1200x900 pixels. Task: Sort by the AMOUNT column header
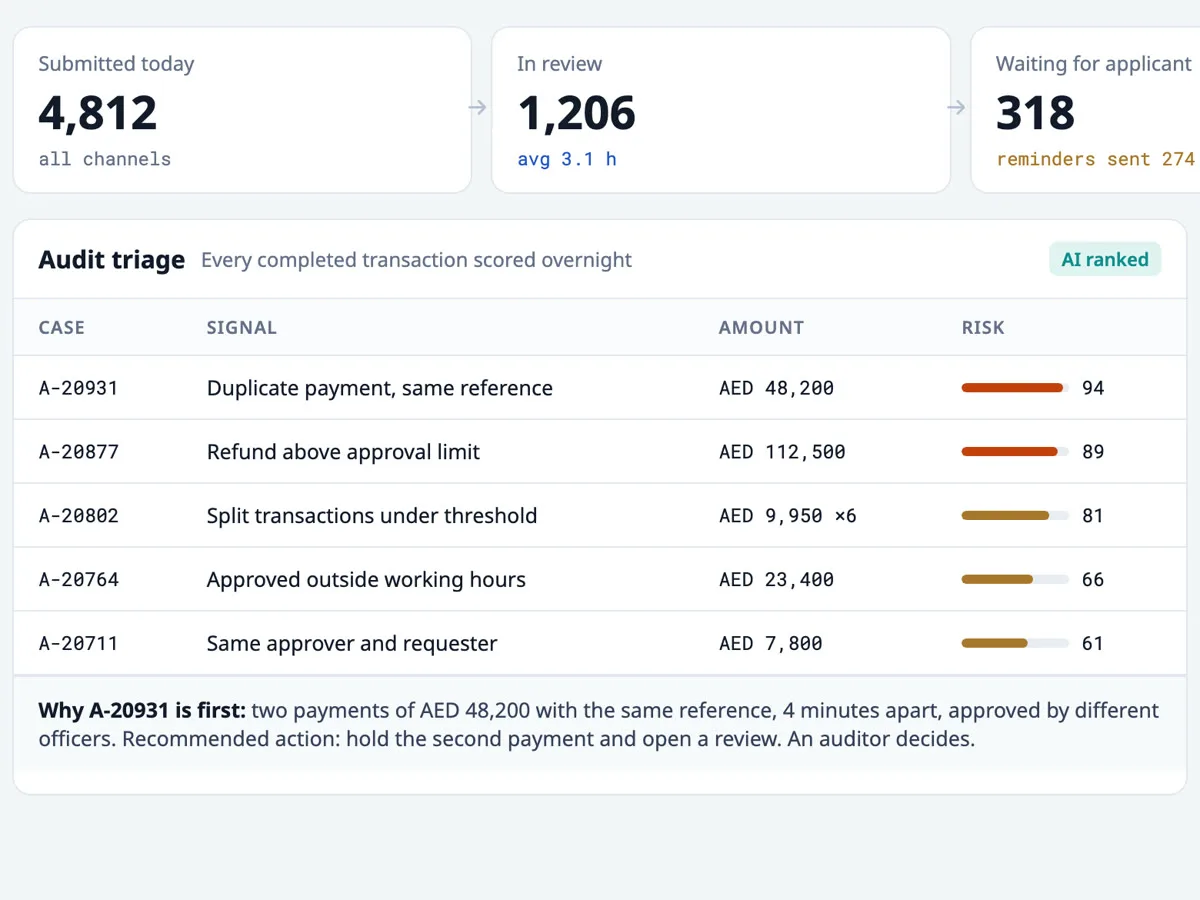761,327
